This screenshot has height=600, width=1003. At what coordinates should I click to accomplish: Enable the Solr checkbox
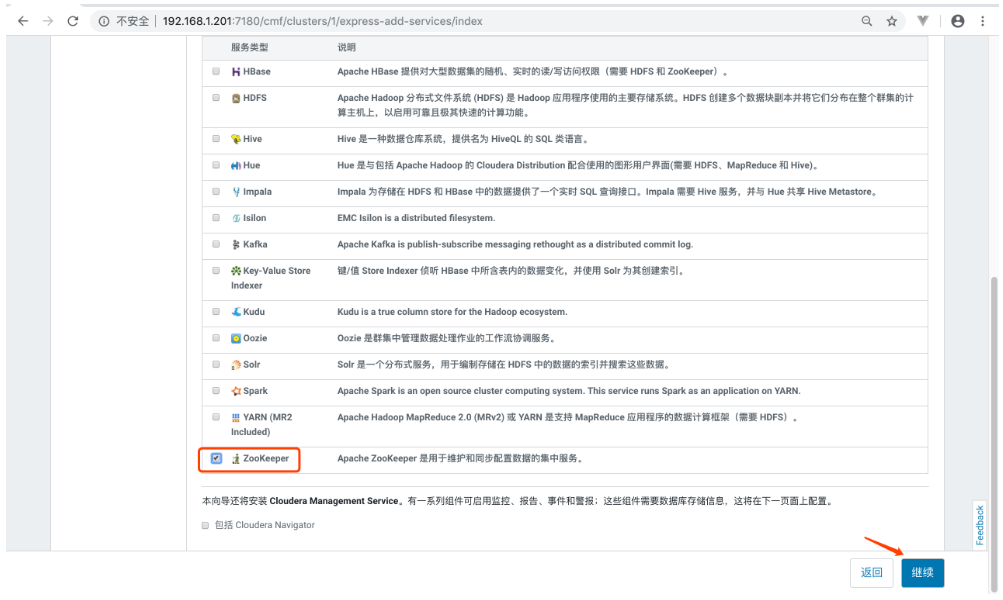(x=216, y=364)
